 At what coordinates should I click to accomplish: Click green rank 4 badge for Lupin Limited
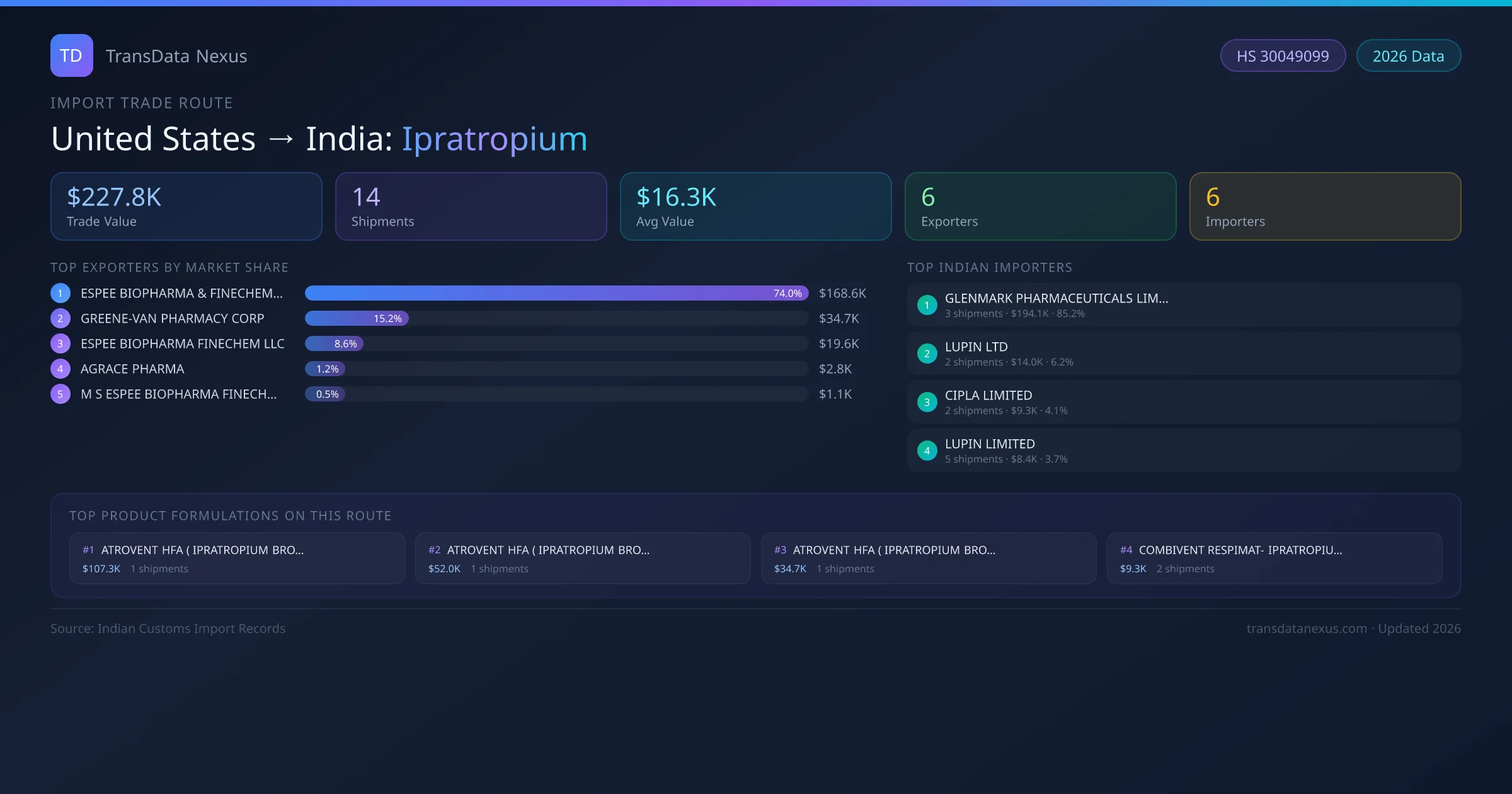(x=927, y=451)
